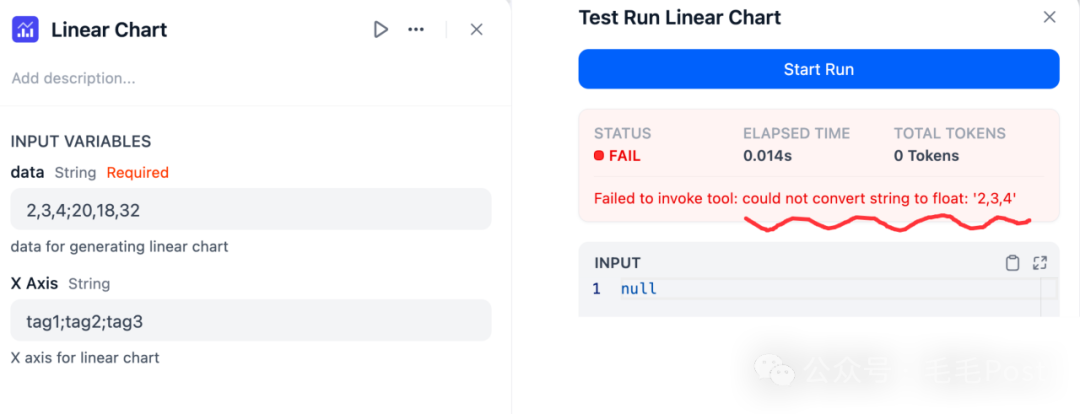Click the null line in INPUT editor
This screenshot has height=414, width=1080.
[x=638, y=289]
